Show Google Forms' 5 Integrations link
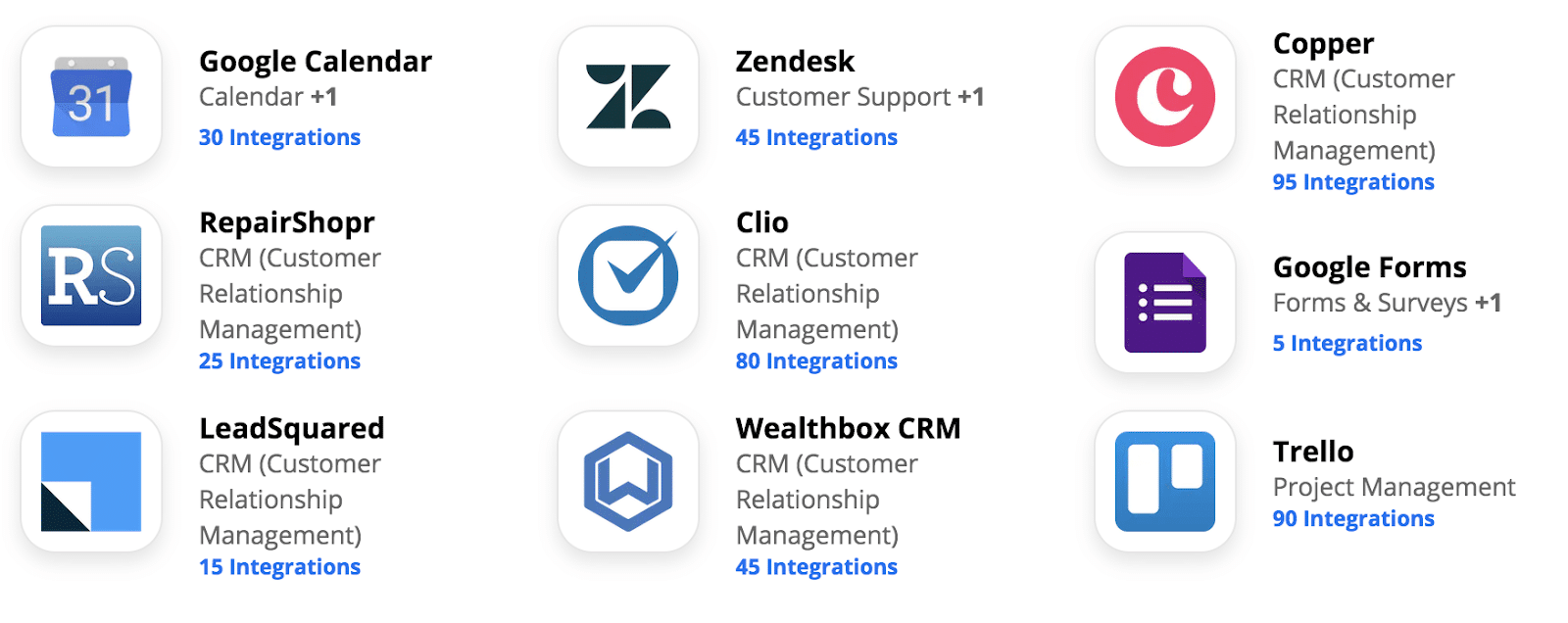This screenshot has width=1568, height=623. coord(1347,344)
